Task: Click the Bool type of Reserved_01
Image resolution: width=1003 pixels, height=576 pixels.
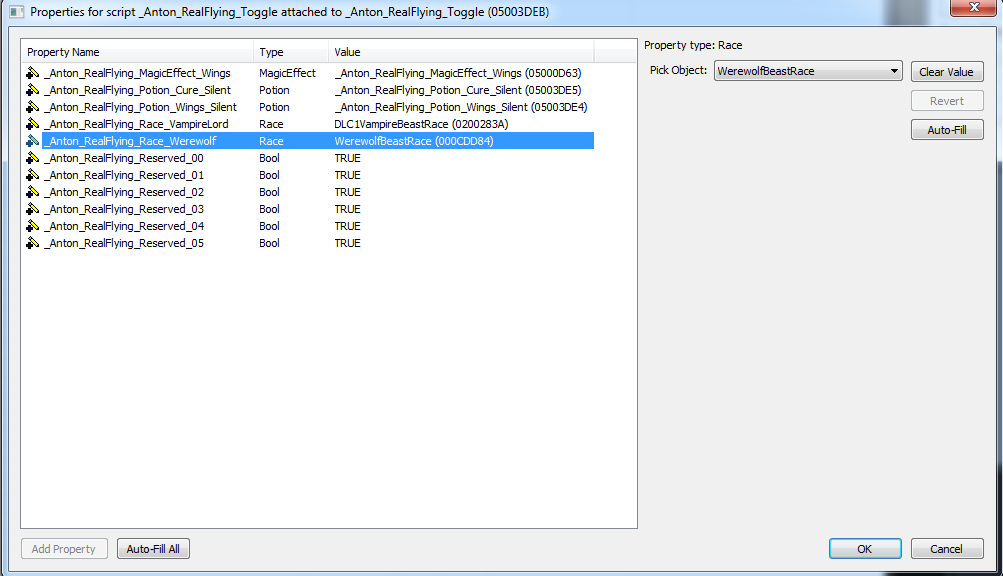Action: tap(269, 175)
